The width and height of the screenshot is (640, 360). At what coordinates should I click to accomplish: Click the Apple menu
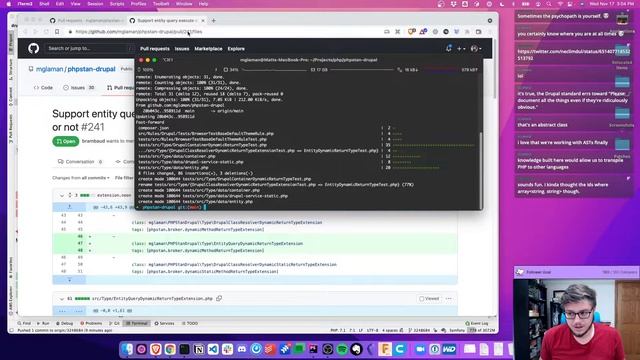(9, 4)
